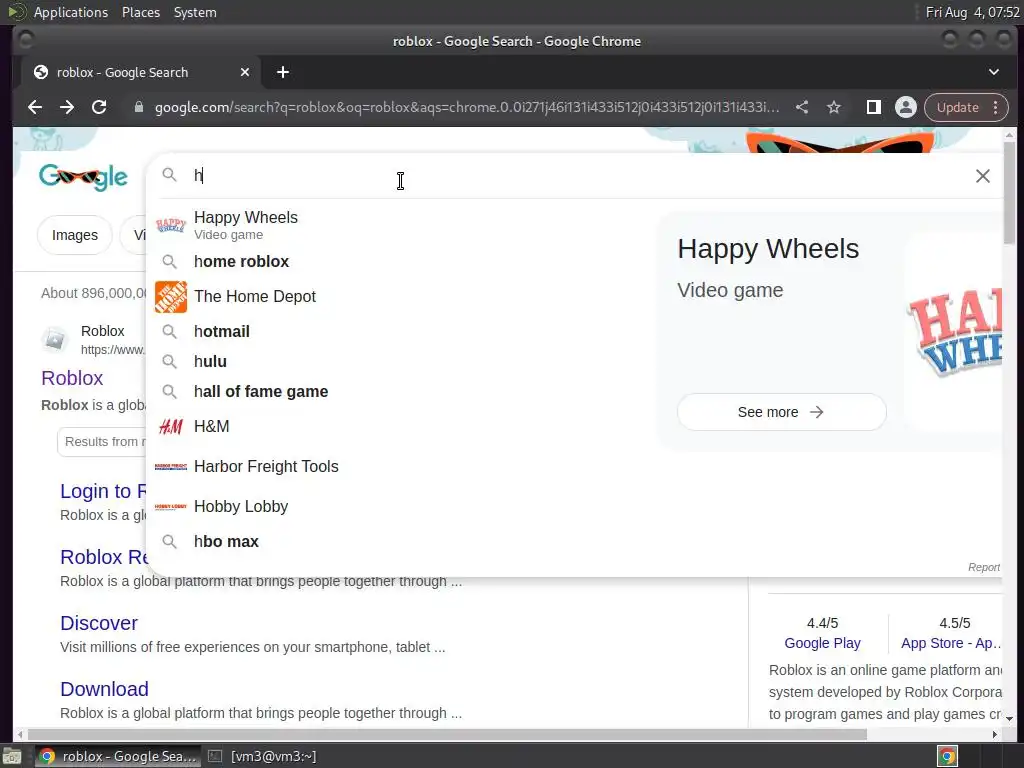Clear the search box with X icon
Screen dimensions: 1024x768
[982, 176]
